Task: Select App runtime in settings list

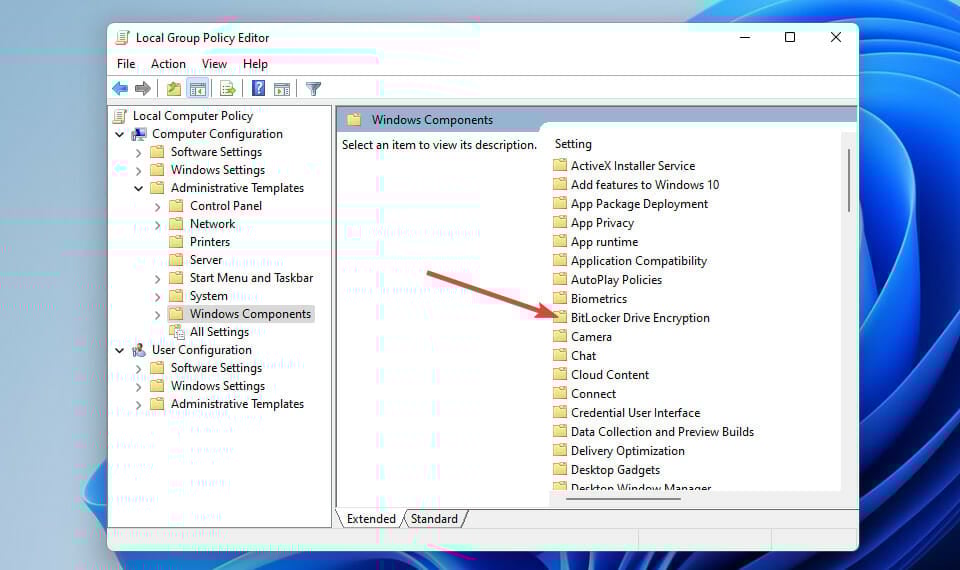Action: [604, 241]
